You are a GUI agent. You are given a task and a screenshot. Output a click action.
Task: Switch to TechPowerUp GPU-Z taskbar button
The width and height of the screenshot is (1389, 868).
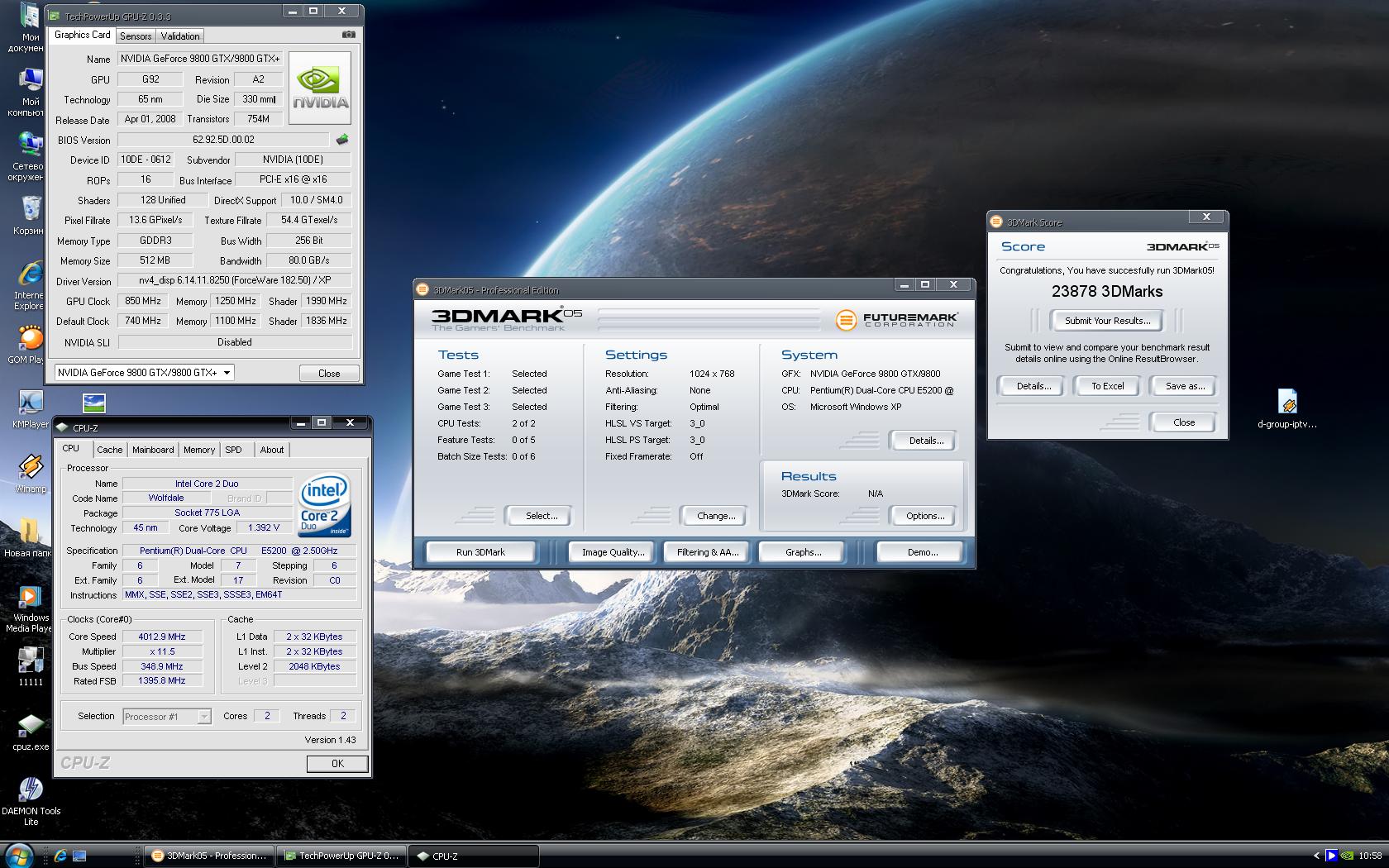[341, 856]
